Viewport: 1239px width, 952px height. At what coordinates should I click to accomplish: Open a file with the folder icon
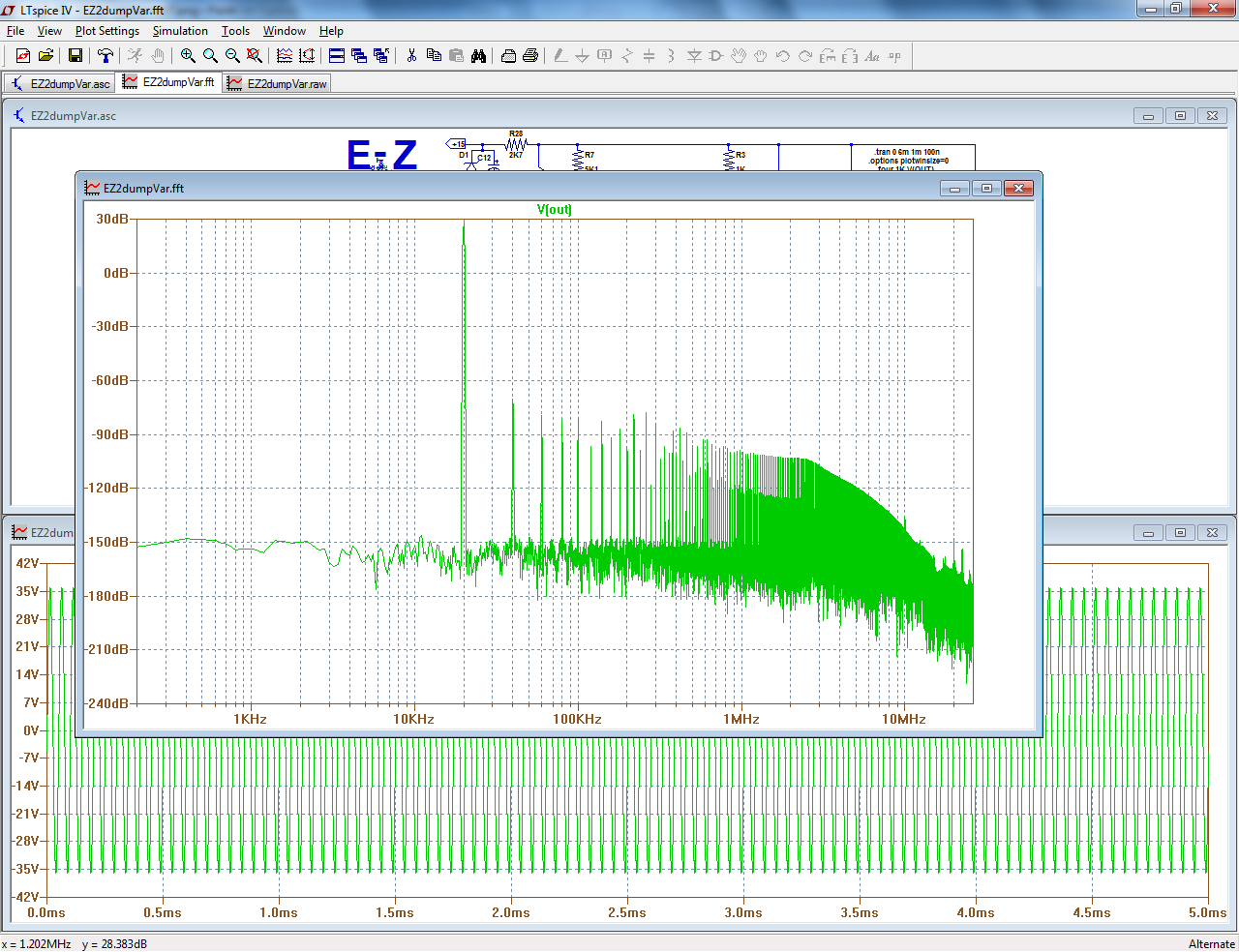click(x=45, y=56)
